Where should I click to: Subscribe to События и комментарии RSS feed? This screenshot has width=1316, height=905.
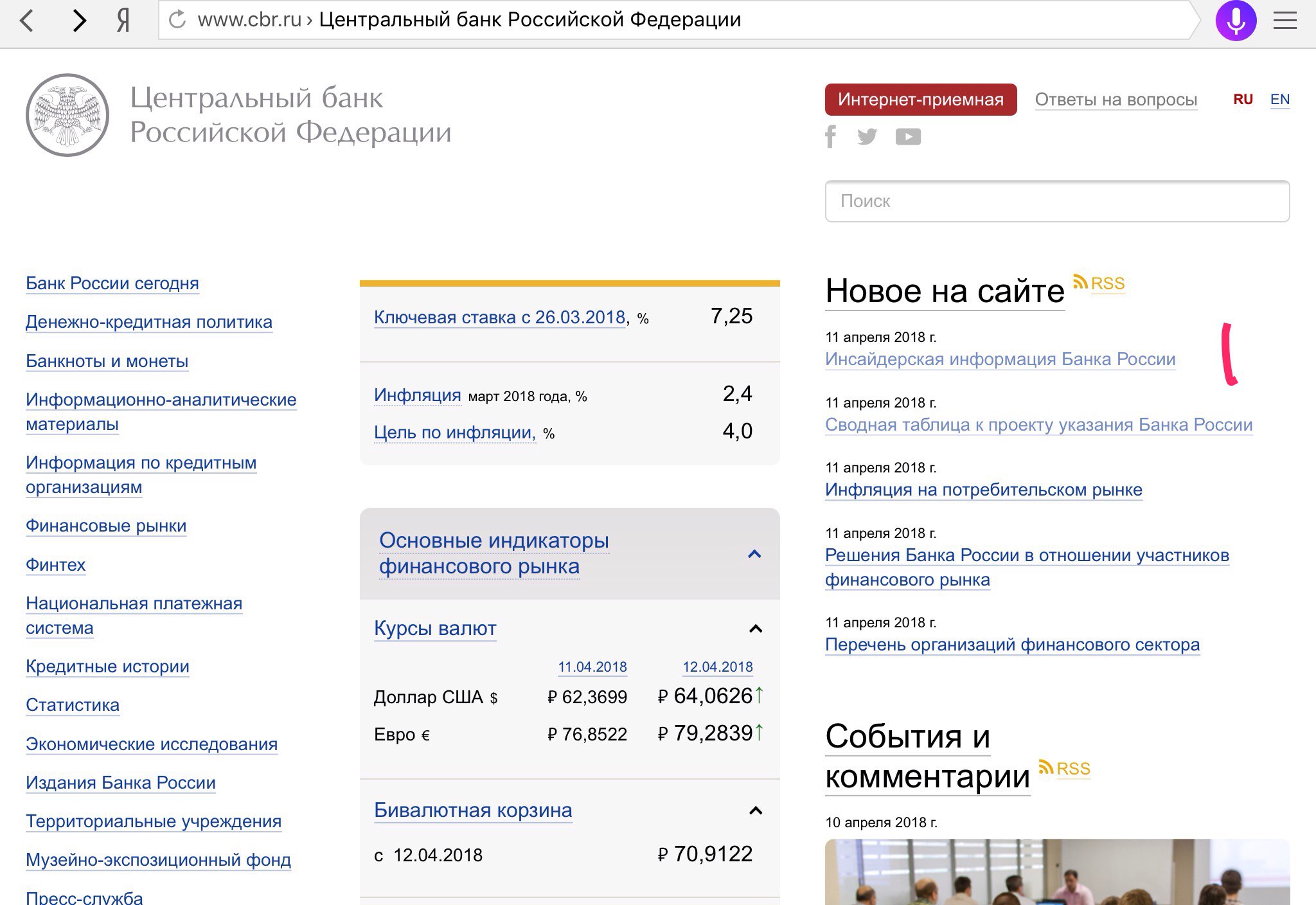(x=1065, y=768)
